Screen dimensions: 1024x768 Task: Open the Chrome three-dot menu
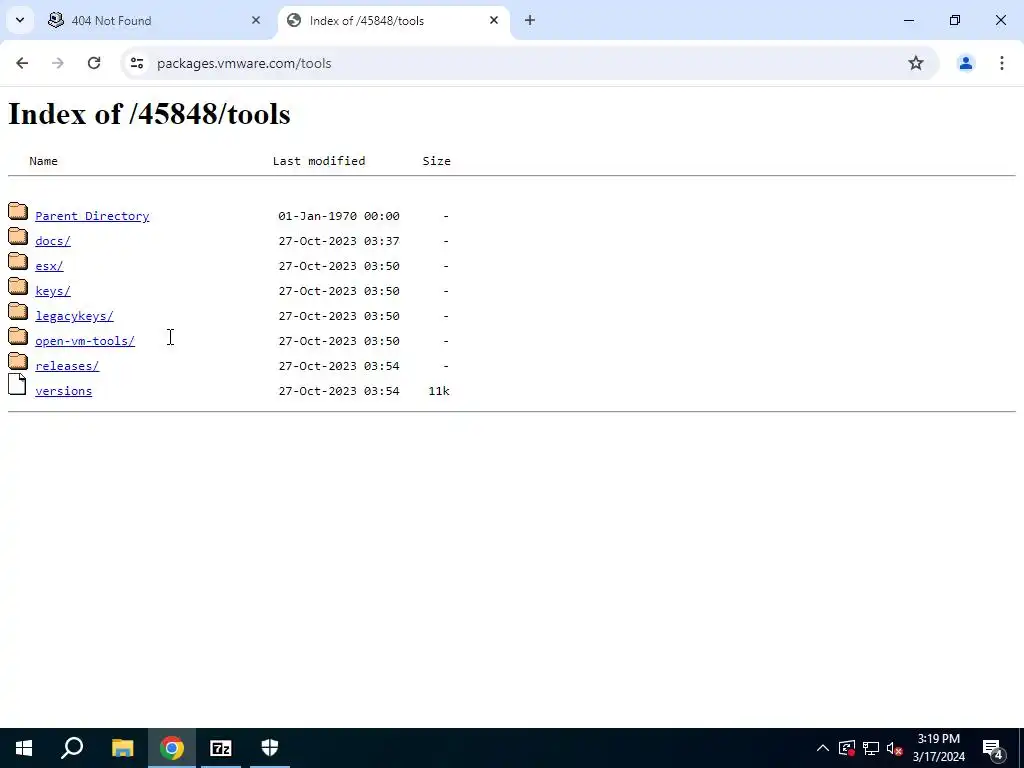click(x=1001, y=63)
